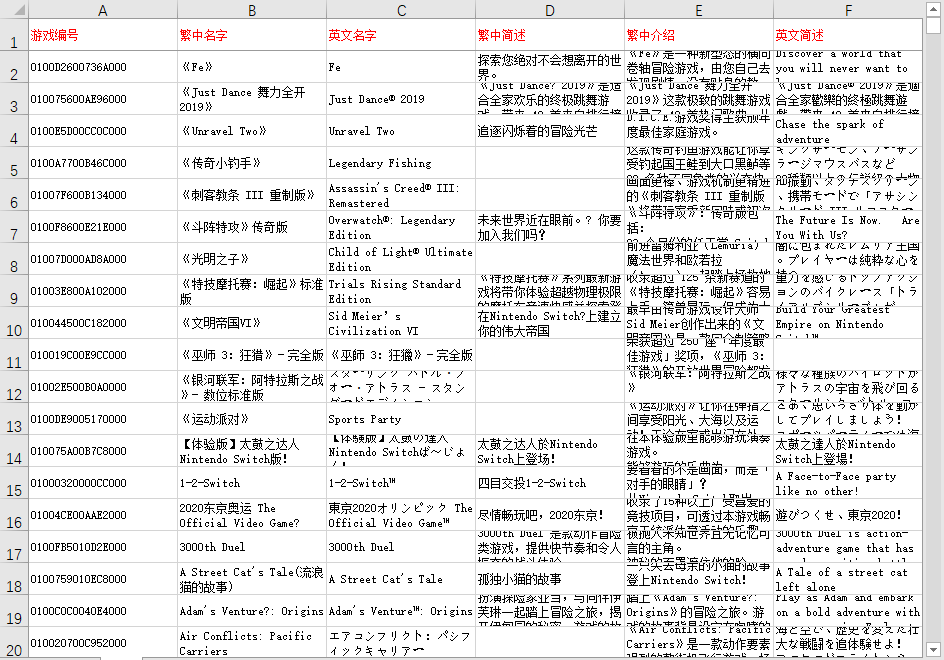Screen dimensions: 944x660
Task: Select row 20 header
Action: tap(14, 643)
